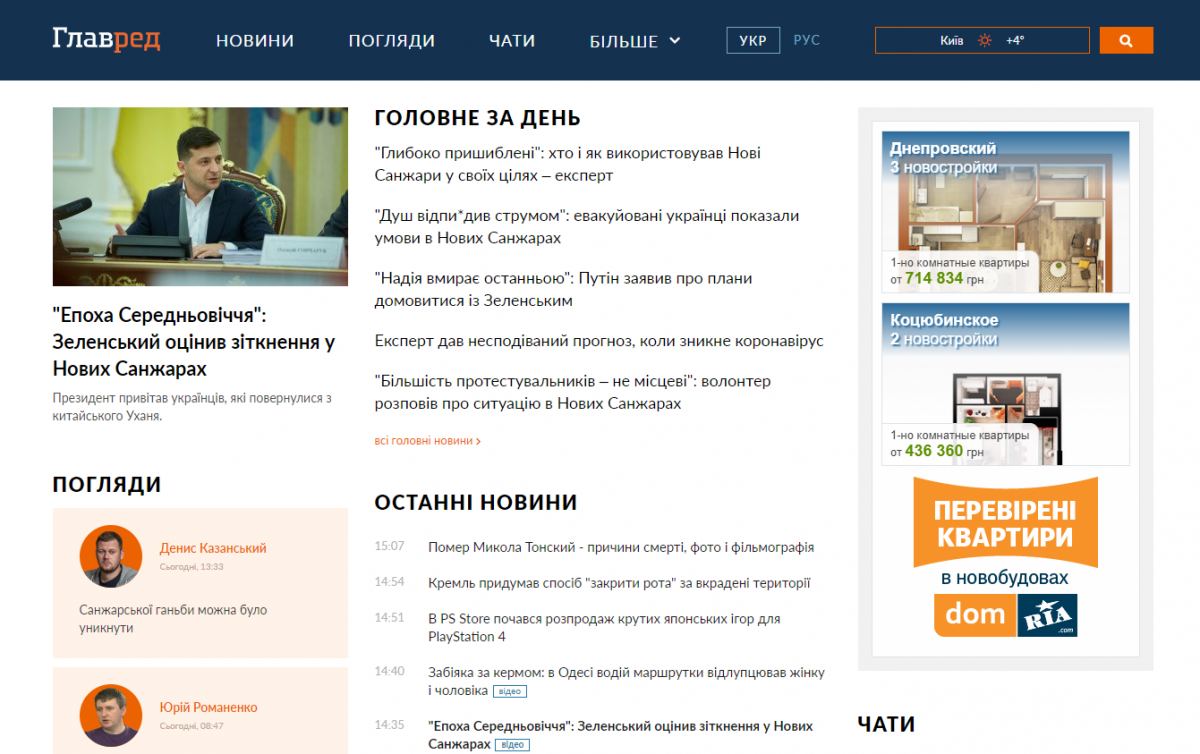The height and width of the screenshot is (754, 1200).
Task: Click the sun weather icon for Київ
Action: pos(985,41)
